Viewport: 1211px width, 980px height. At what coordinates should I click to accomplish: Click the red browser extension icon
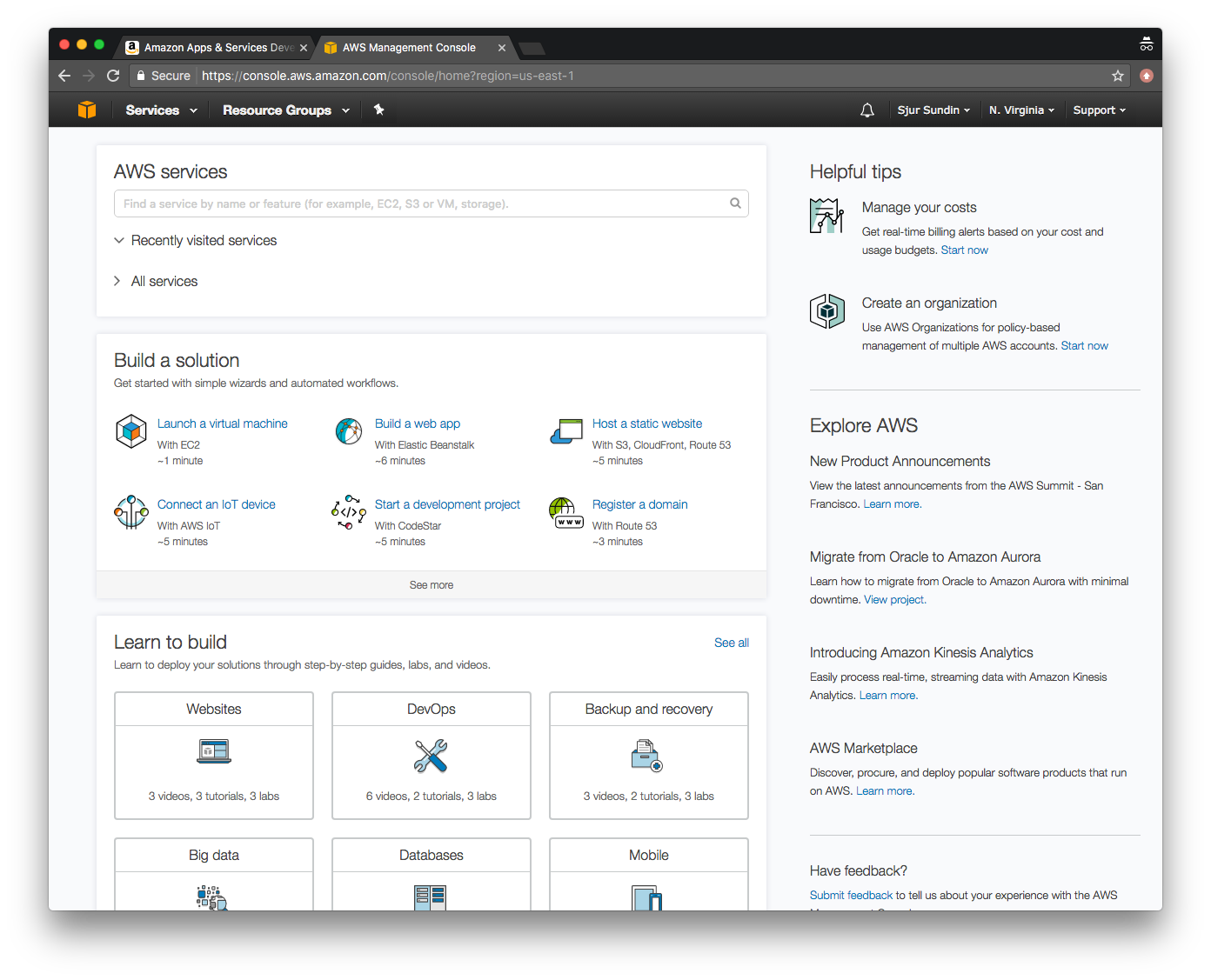pyautogui.click(x=1147, y=76)
